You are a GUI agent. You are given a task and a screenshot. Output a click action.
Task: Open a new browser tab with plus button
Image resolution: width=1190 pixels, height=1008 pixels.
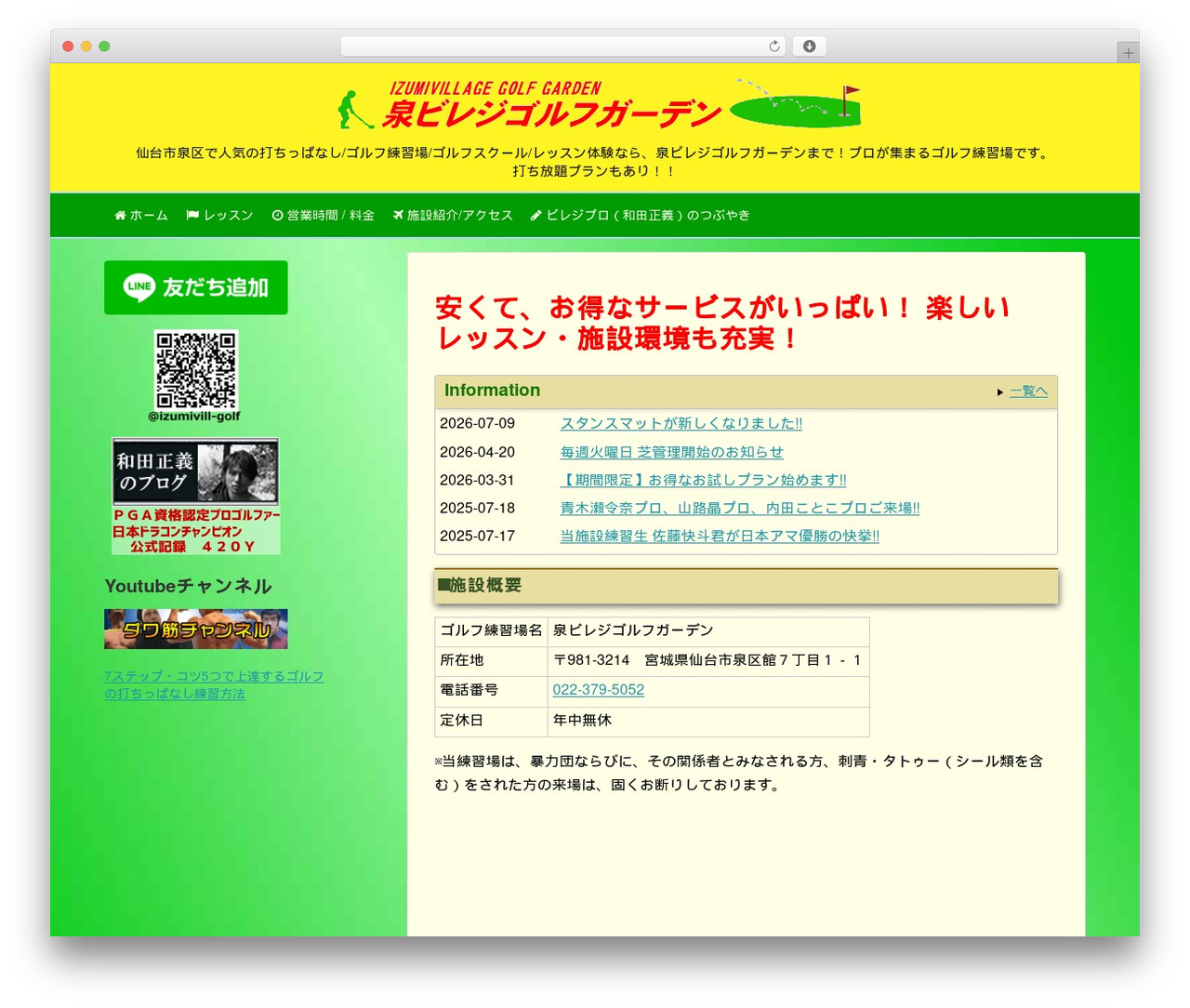[x=1128, y=53]
